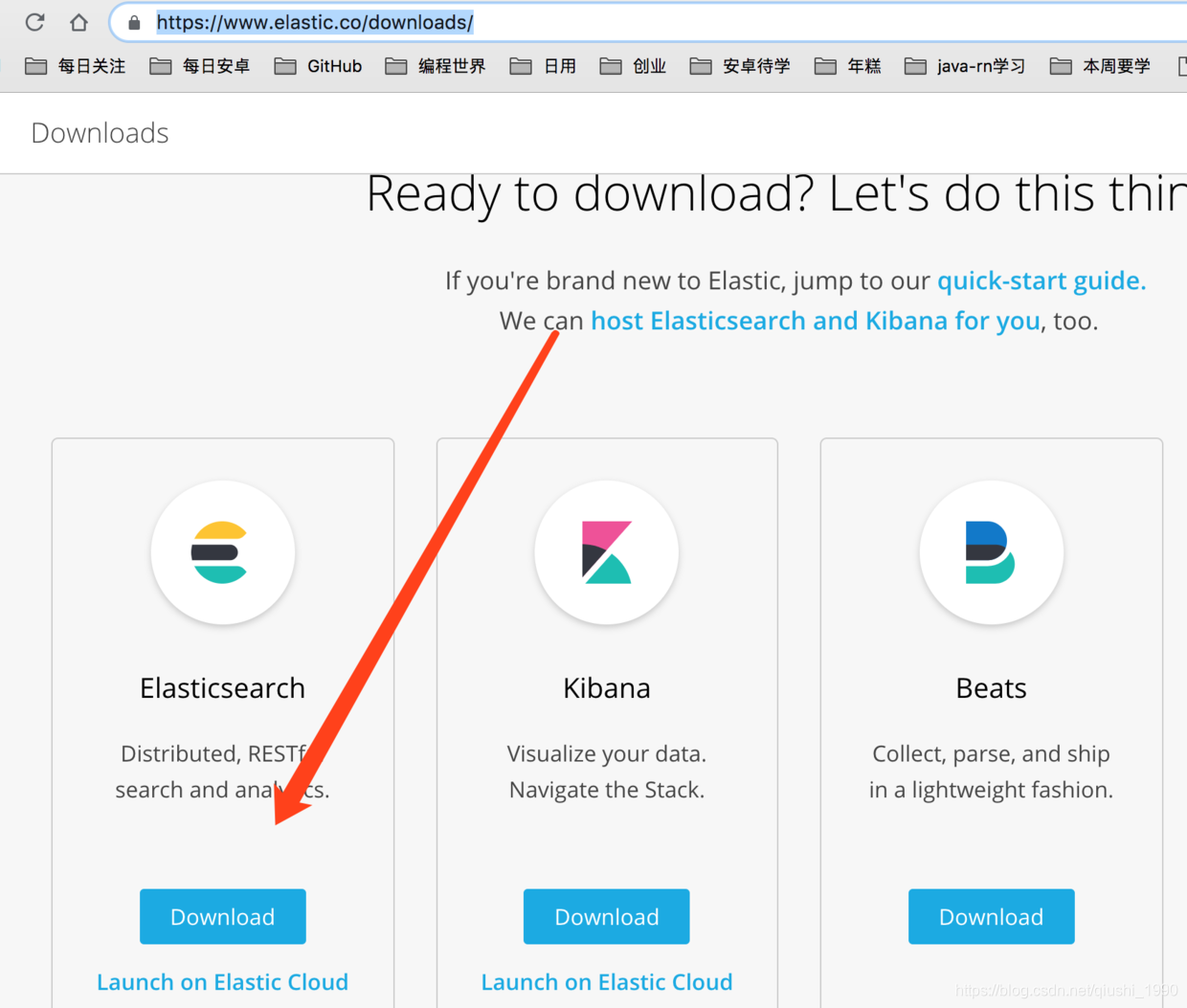Download Beats
1187x1008 pixels.
coord(991,916)
